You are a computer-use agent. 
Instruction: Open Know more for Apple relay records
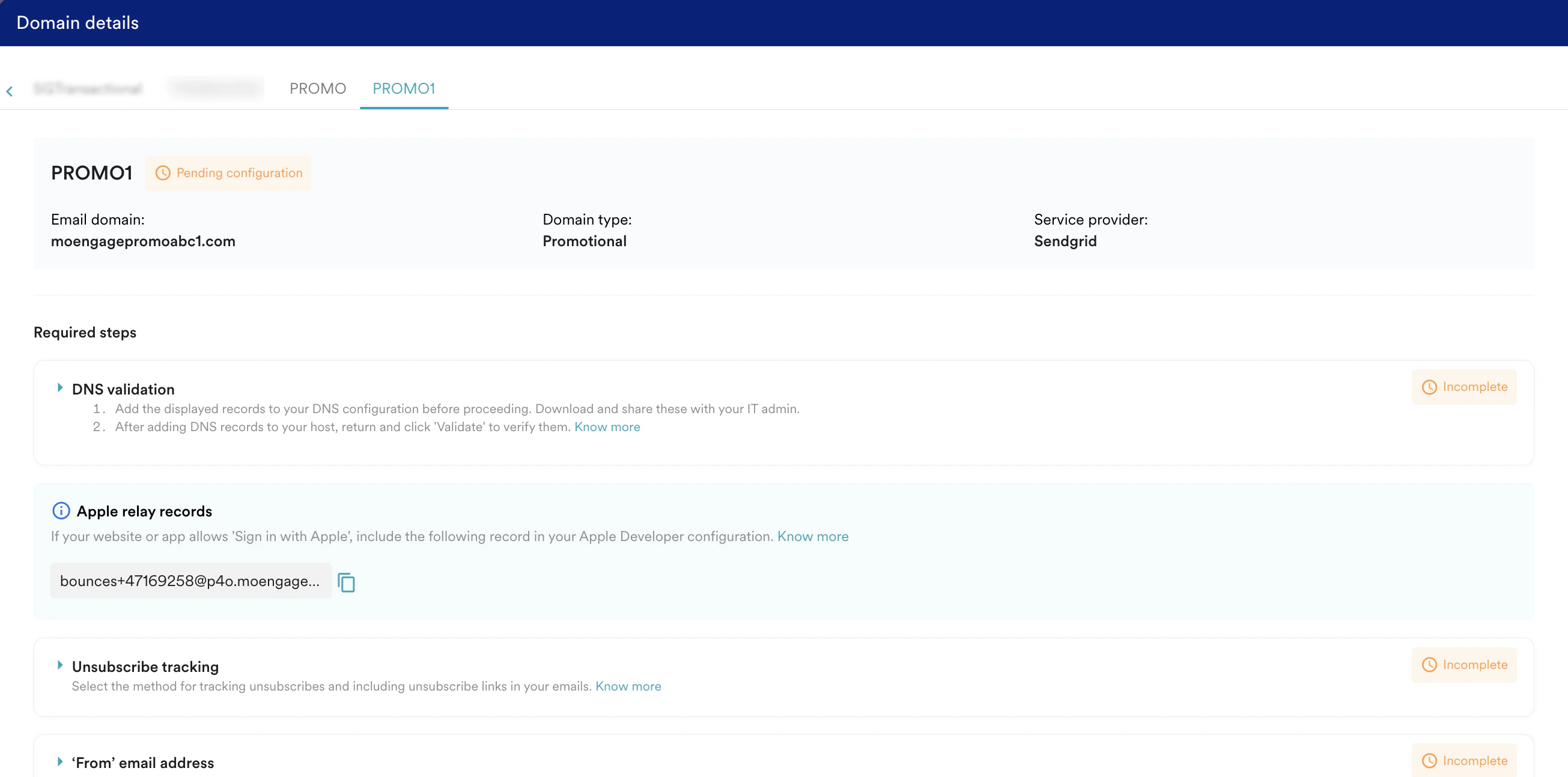pyautogui.click(x=813, y=536)
